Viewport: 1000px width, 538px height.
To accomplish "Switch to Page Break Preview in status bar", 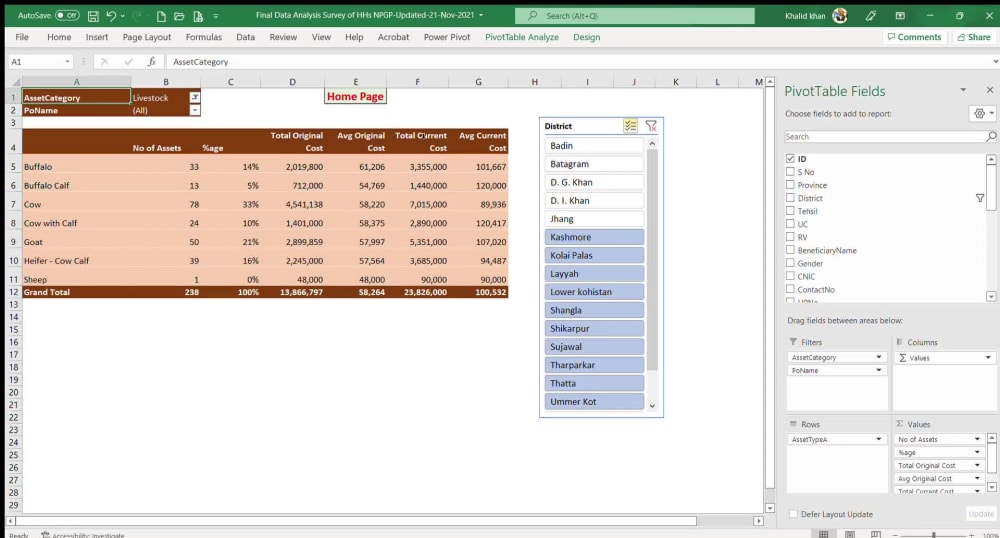I will (x=876, y=534).
